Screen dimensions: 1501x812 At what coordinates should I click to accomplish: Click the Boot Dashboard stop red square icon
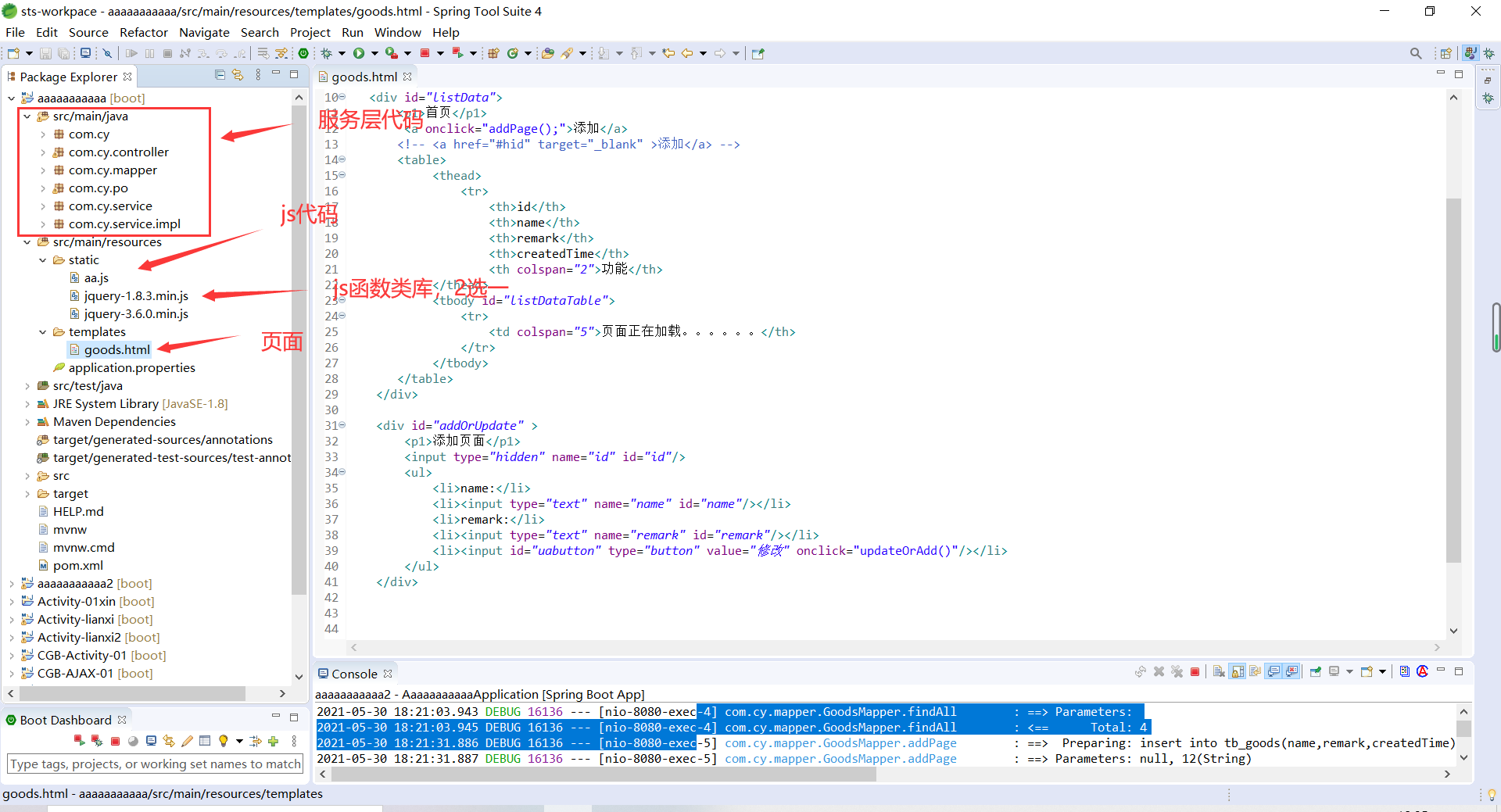115,742
